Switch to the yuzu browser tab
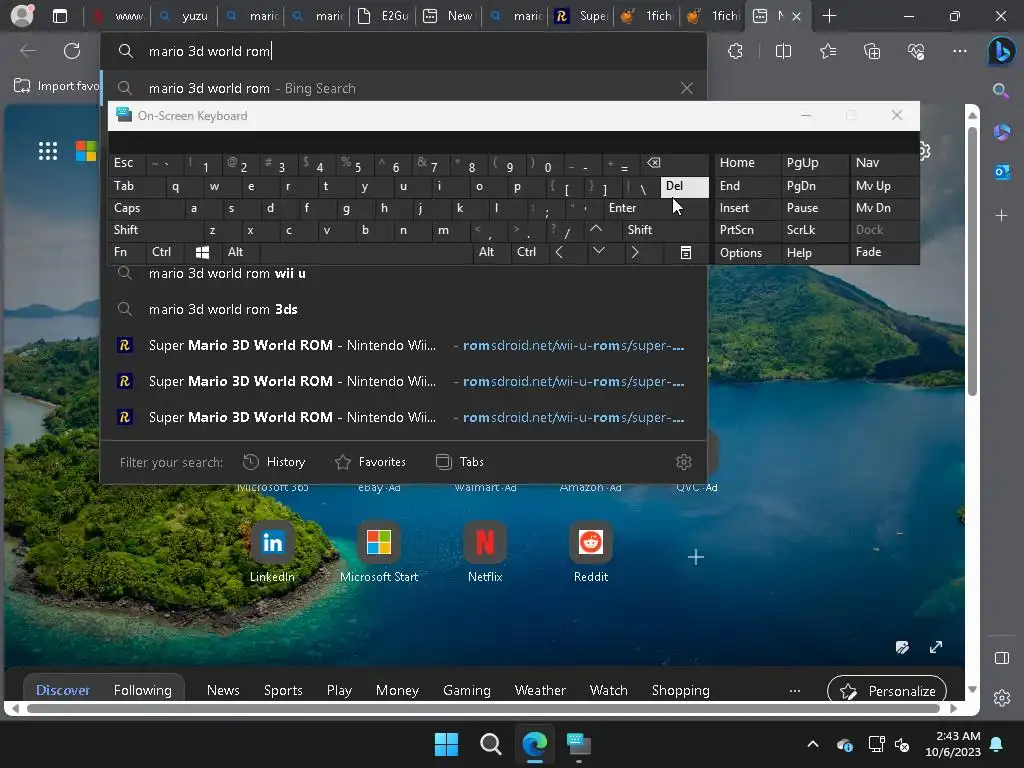The width and height of the screenshot is (1024, 768). click(184, 16)
